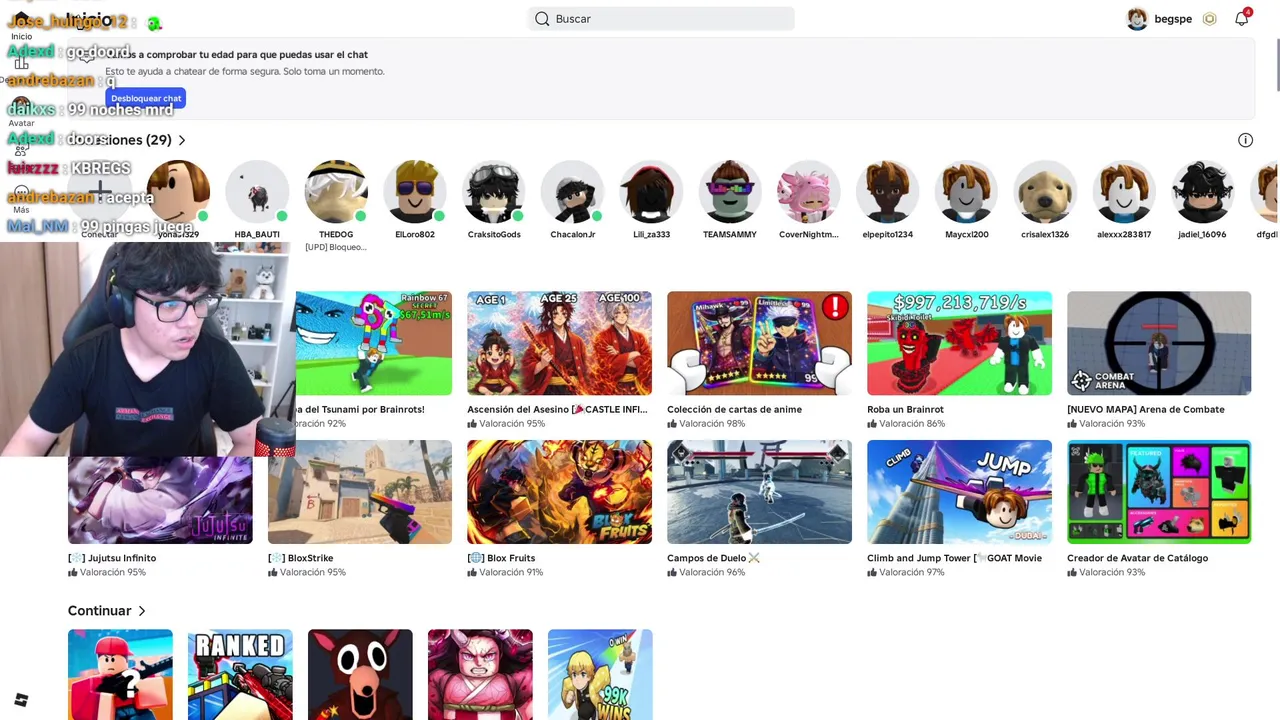The width and height of the screenshot is (1280, 720).
Task: Click the search magnifier icon
Action: pyautogui.click(x=542, y=19)
